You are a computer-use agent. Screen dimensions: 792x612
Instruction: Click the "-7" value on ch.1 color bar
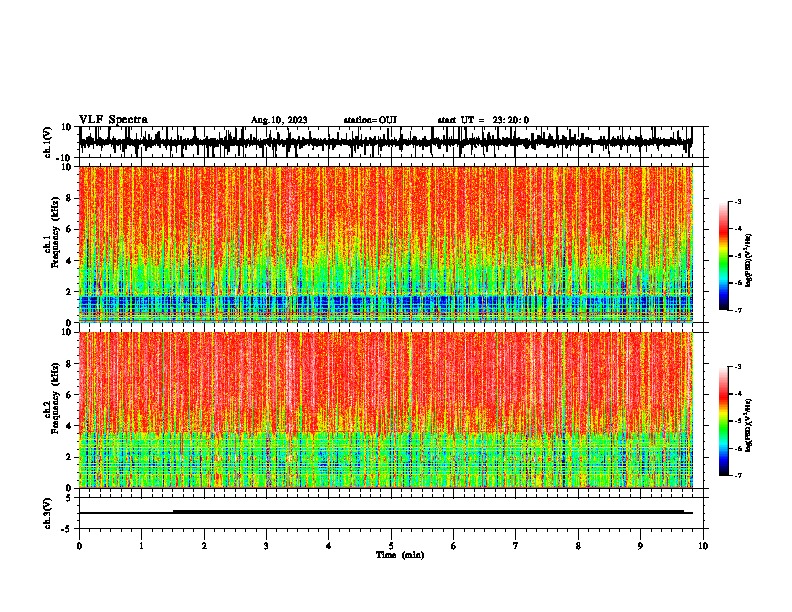[x=737, y=310]
